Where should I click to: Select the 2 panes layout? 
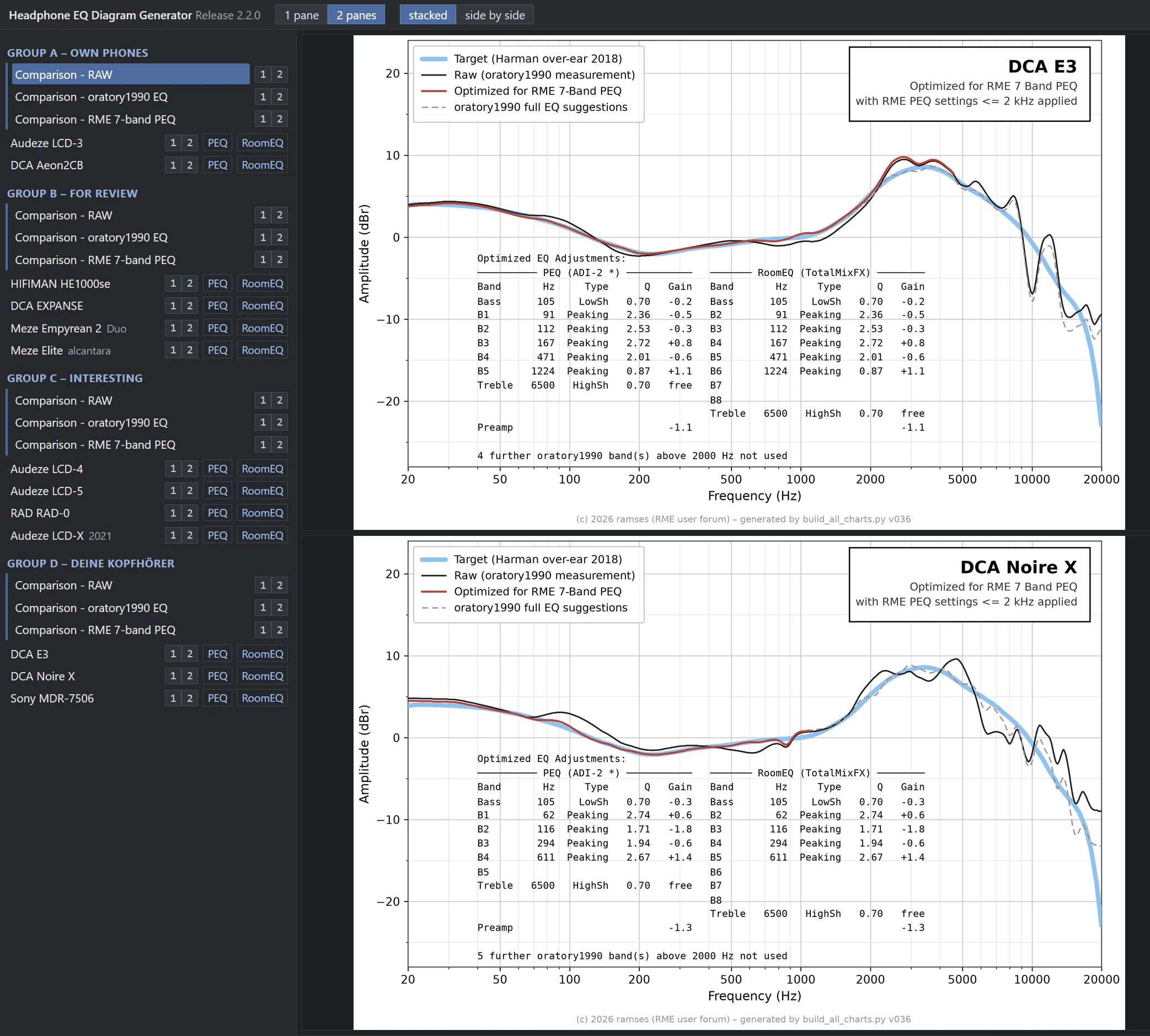[x=356, y=15]
